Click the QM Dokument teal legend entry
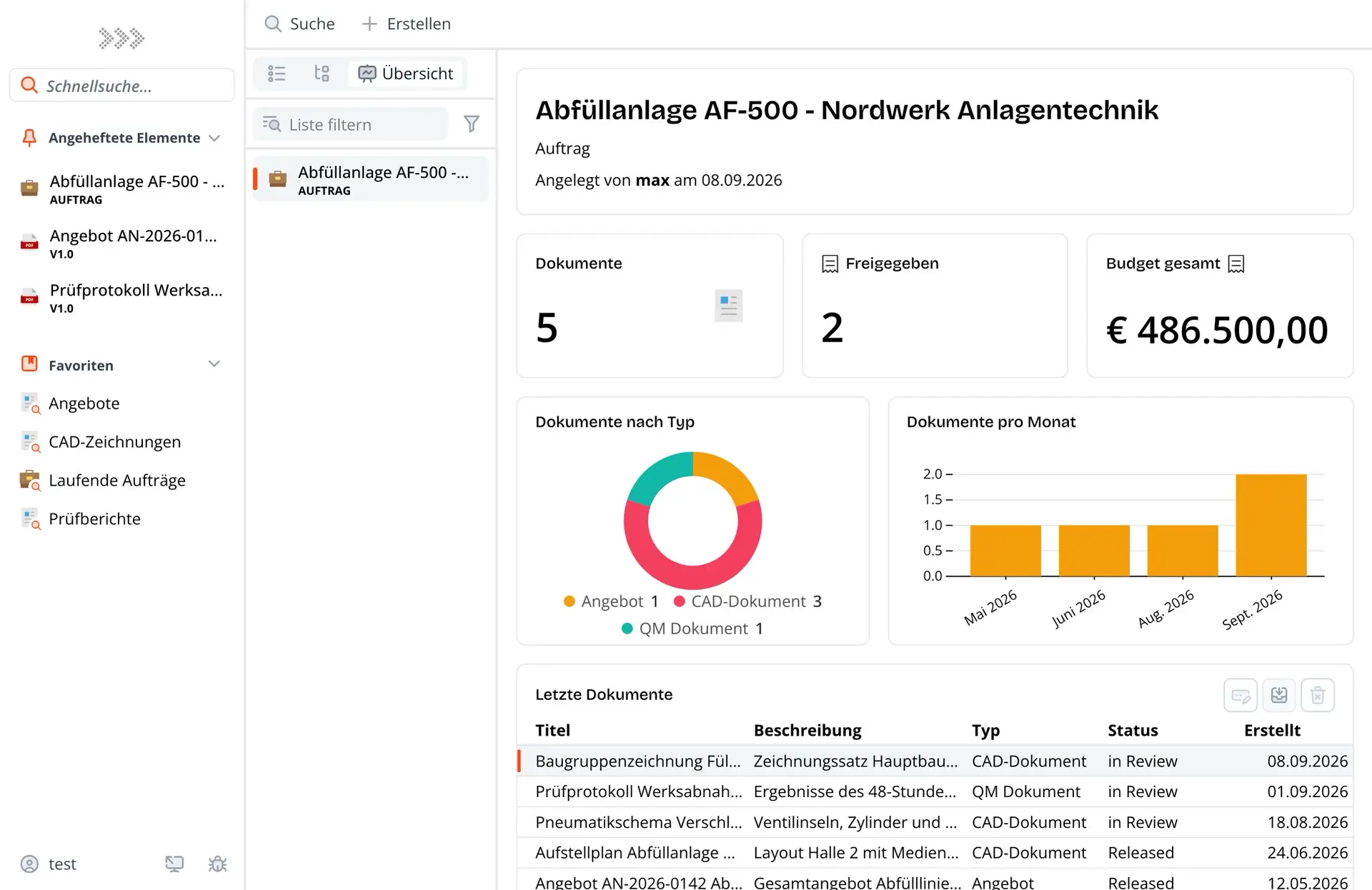 point(692,629)
